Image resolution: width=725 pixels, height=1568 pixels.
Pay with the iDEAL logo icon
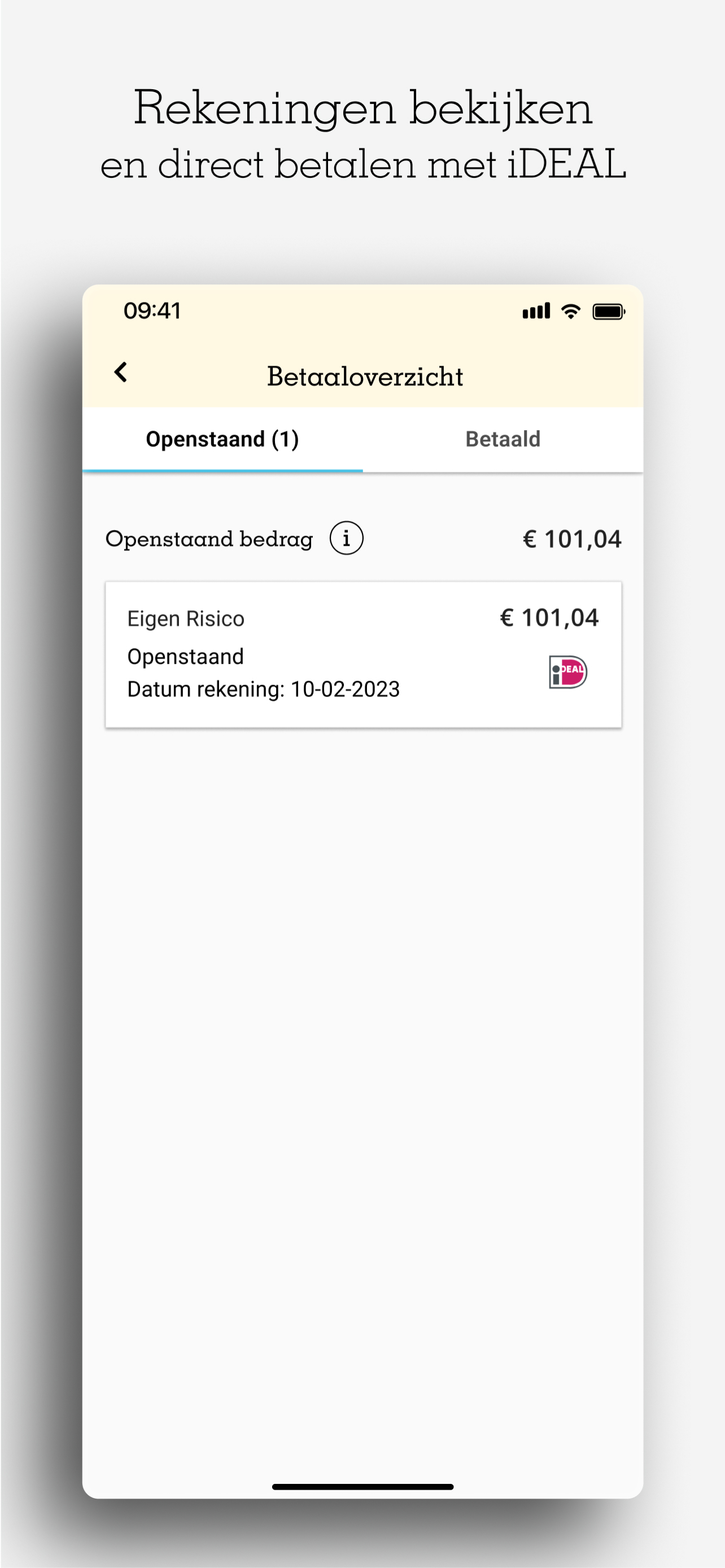tap(567, 672)
